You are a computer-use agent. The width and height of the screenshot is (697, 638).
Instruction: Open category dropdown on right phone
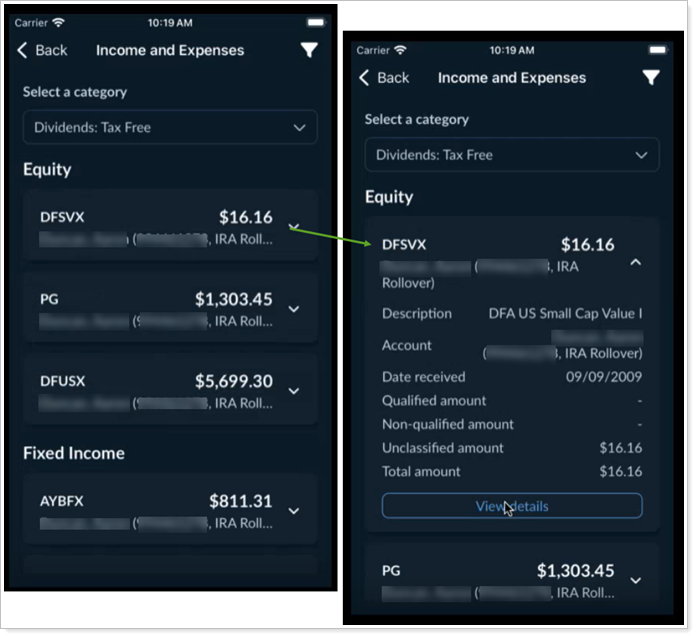(x=511, y=155)
